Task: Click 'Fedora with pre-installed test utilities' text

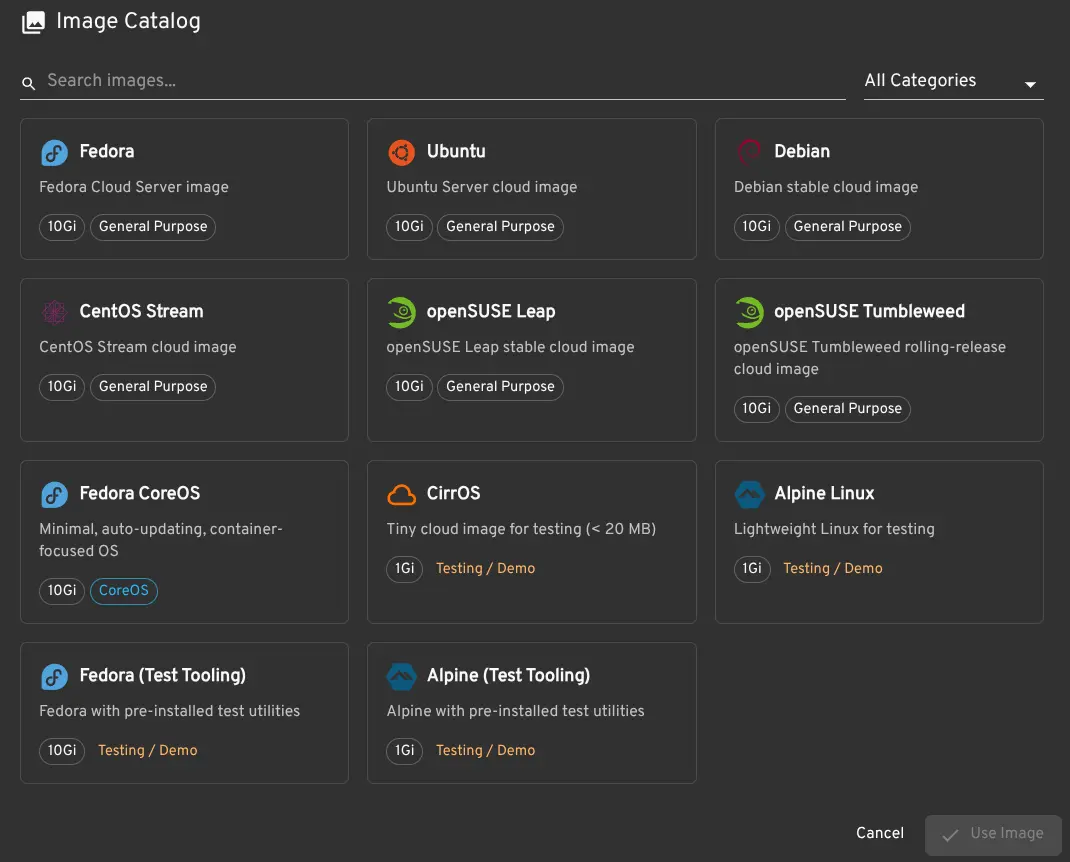Action: [169, 711]
